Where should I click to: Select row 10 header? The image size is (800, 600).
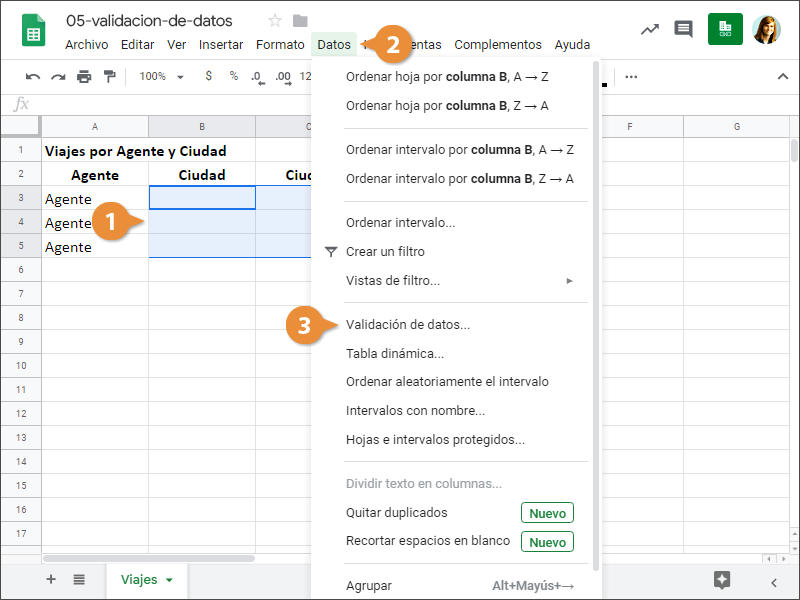tap(21, 366)
